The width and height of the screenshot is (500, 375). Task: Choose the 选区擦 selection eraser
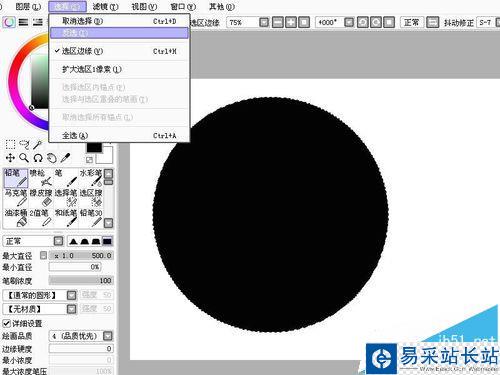[x=91, y=198]
